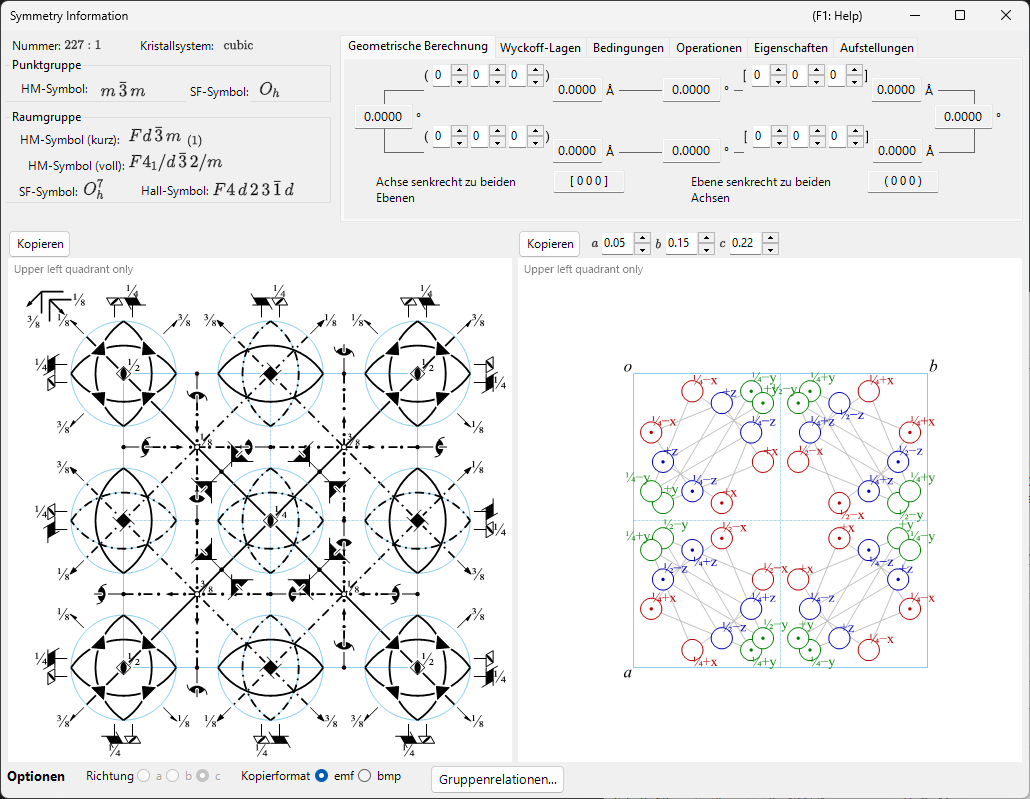Switch to the Operationen tab
Viewport: 1030px width, 799px height.
click(709, 47)
